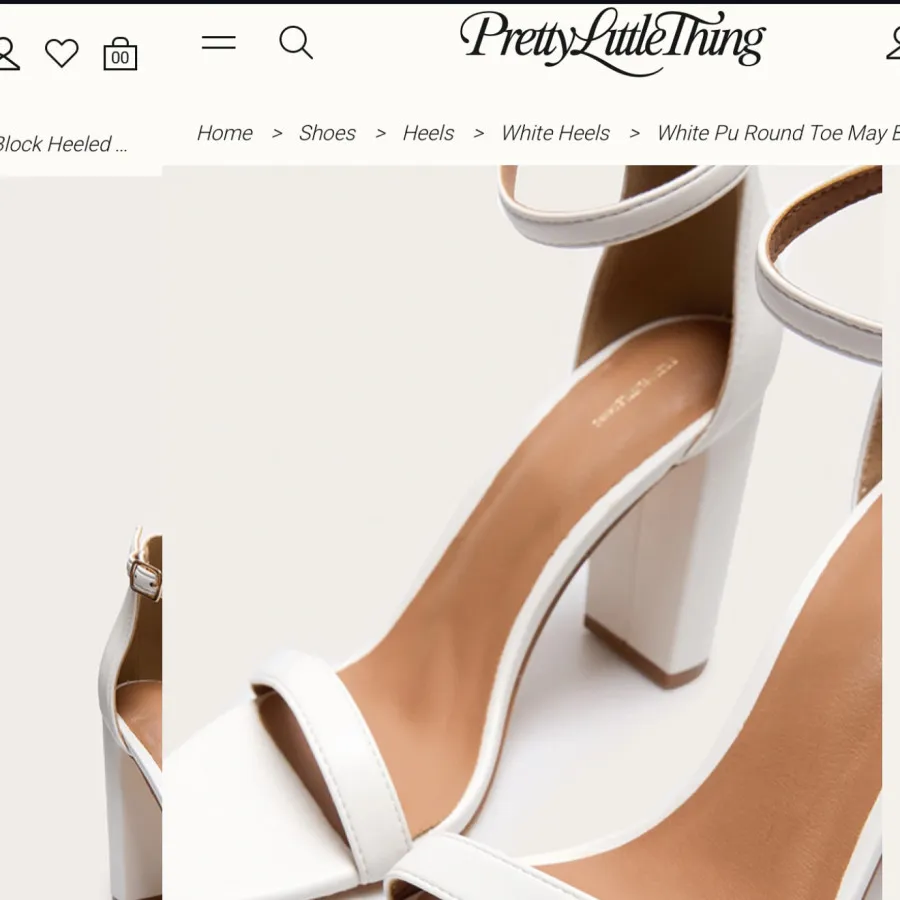The image size is (900, 900).
Task: Open the main white block heel image
Action: (x=520, y=530)
